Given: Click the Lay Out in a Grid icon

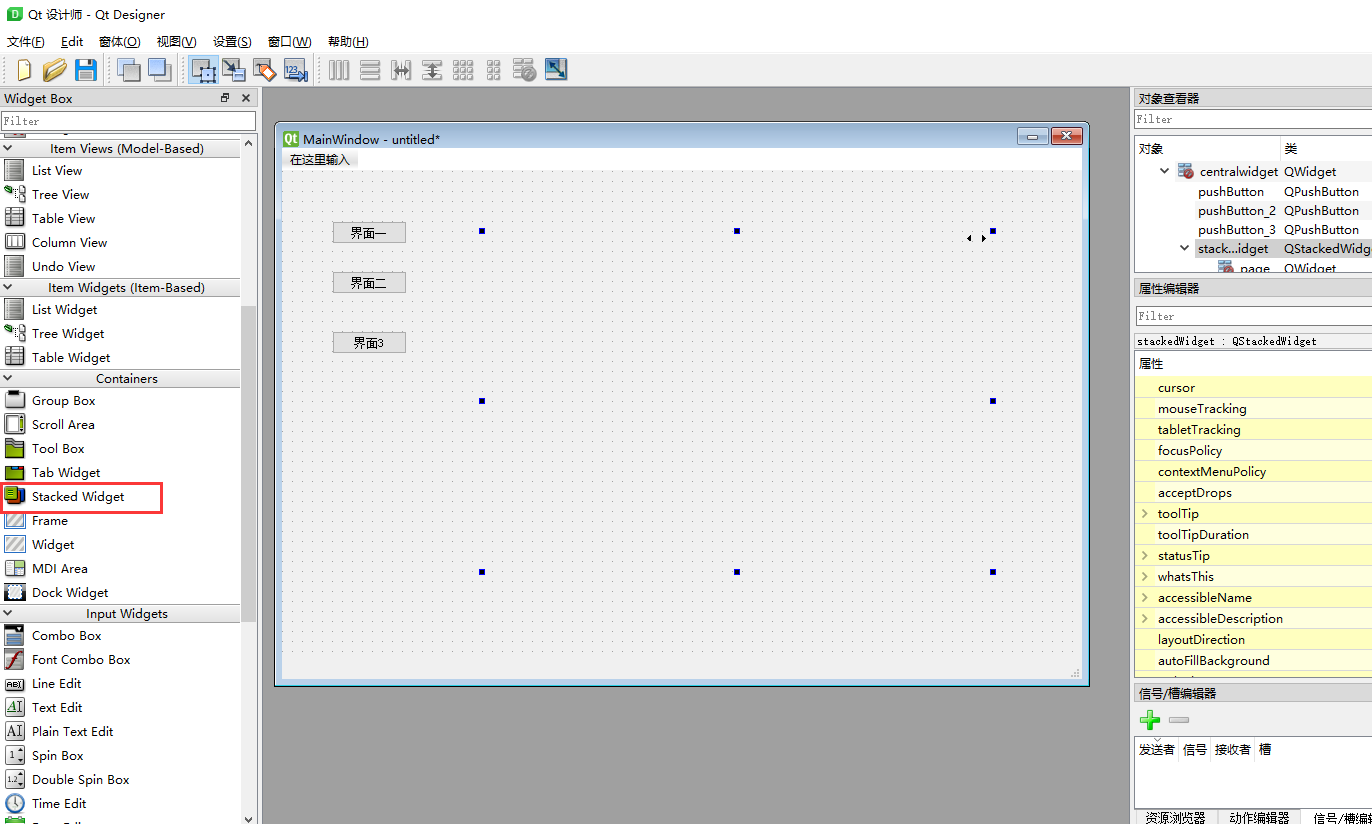Looking at the screenshot, I should 462,70.
